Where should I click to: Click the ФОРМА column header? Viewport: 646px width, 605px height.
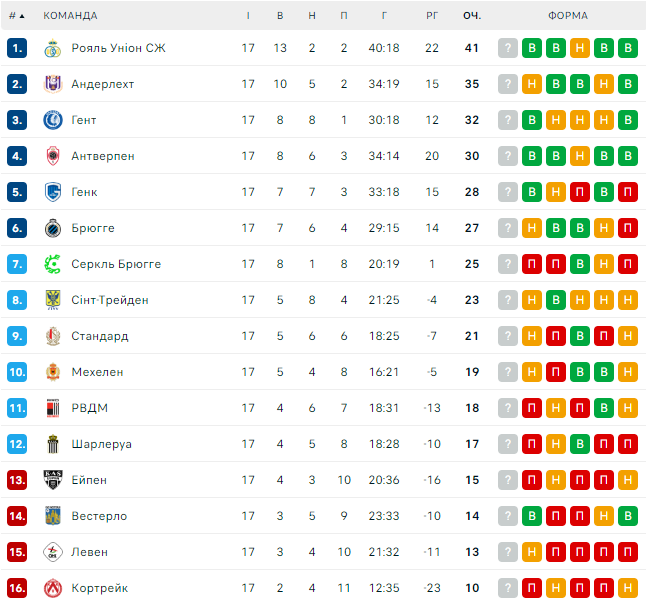(x=568, y=16)
